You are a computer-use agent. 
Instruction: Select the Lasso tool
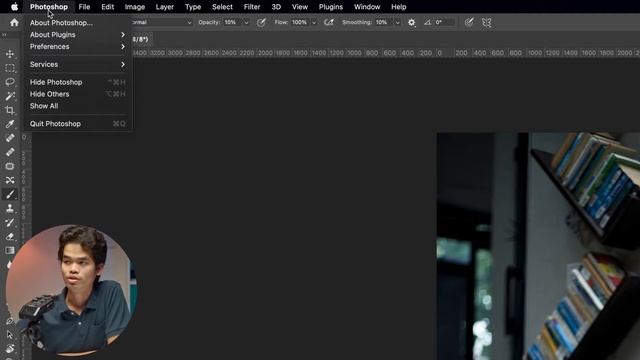coord(10,82)
